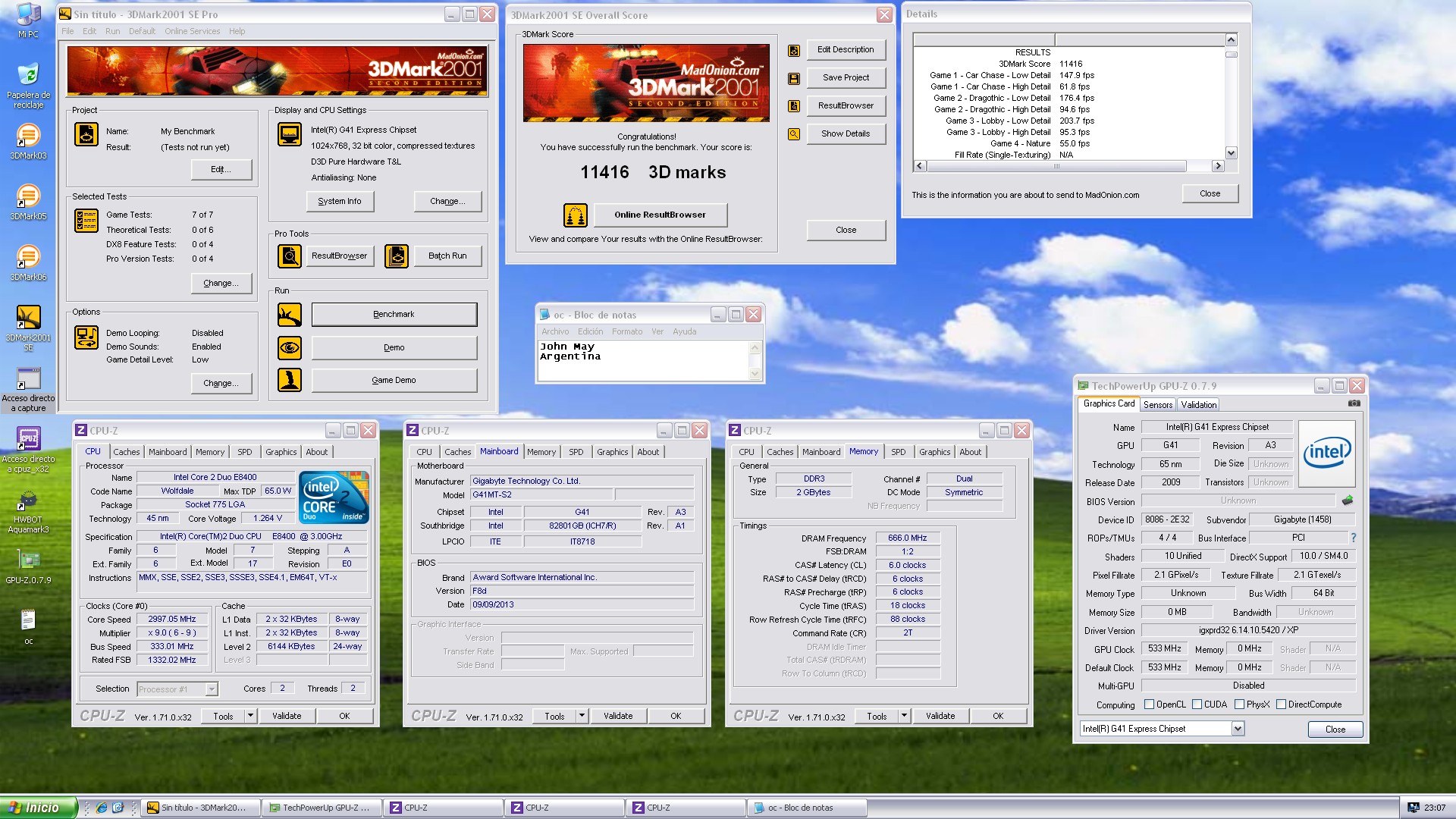Expand Tools dropdown arrow in CPU-Z Memory window
The height and width of the screenshot is (819, 1456).
[904, 716]
